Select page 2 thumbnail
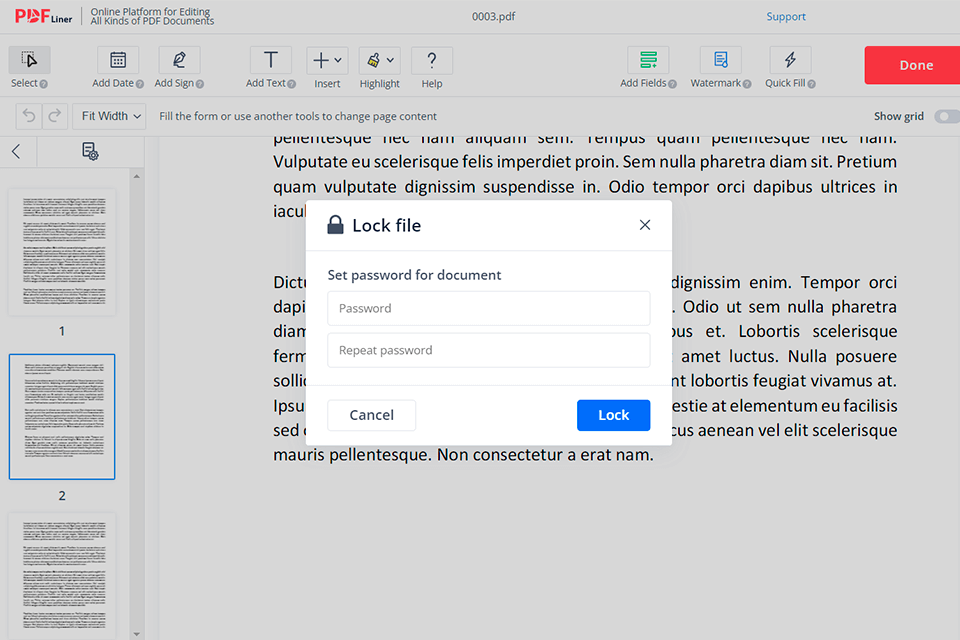 [x=62, y=416]
